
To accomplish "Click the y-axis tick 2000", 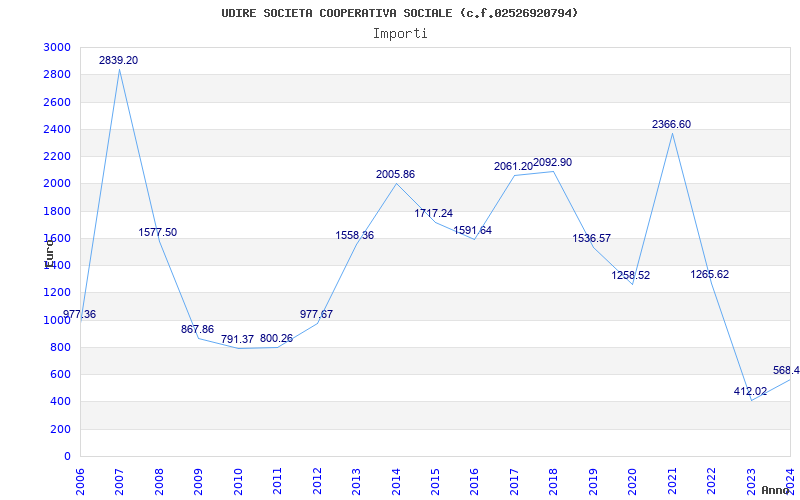I will [58, 184].
